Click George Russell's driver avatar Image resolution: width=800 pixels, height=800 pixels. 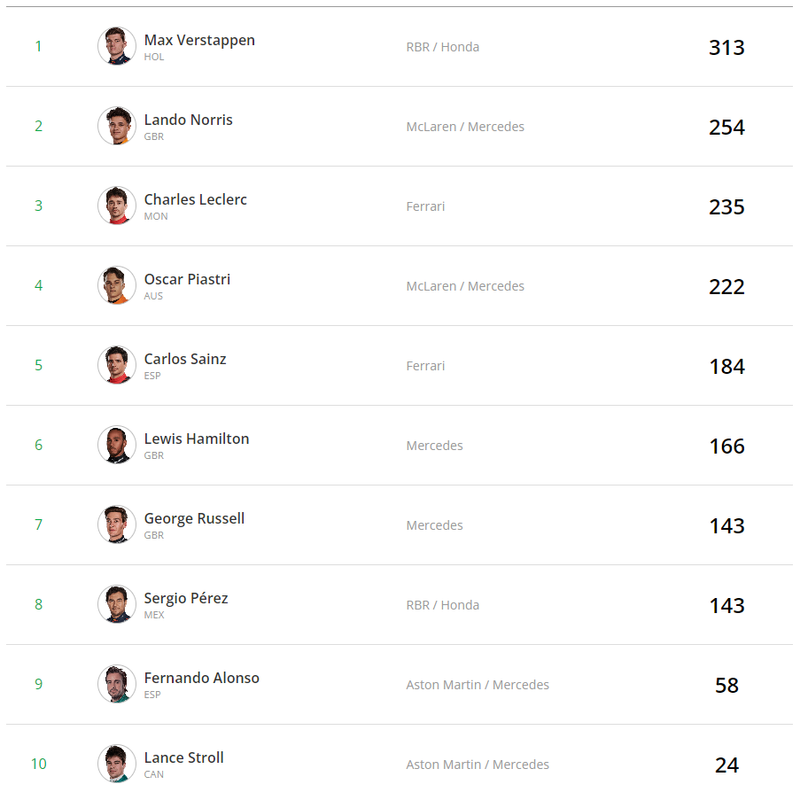tap(117, 525)
